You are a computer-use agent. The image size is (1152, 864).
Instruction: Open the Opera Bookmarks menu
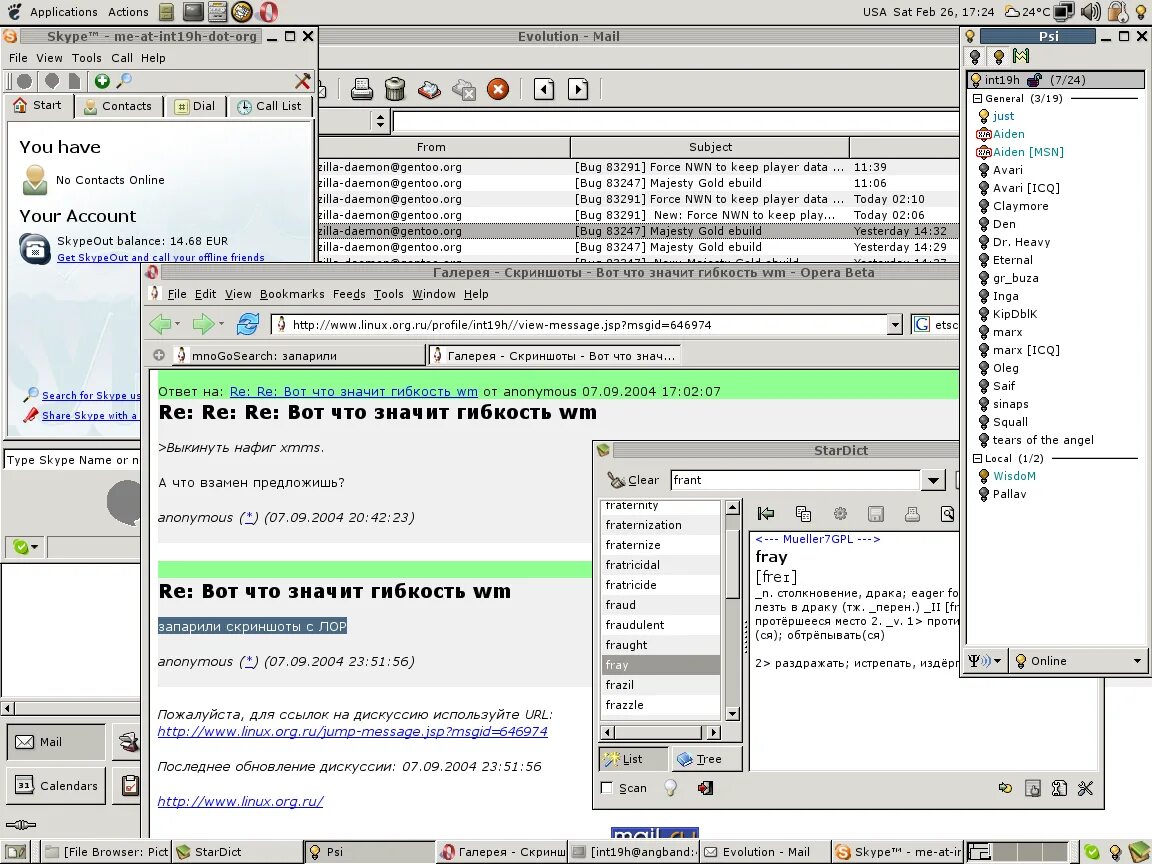[292, 294]
